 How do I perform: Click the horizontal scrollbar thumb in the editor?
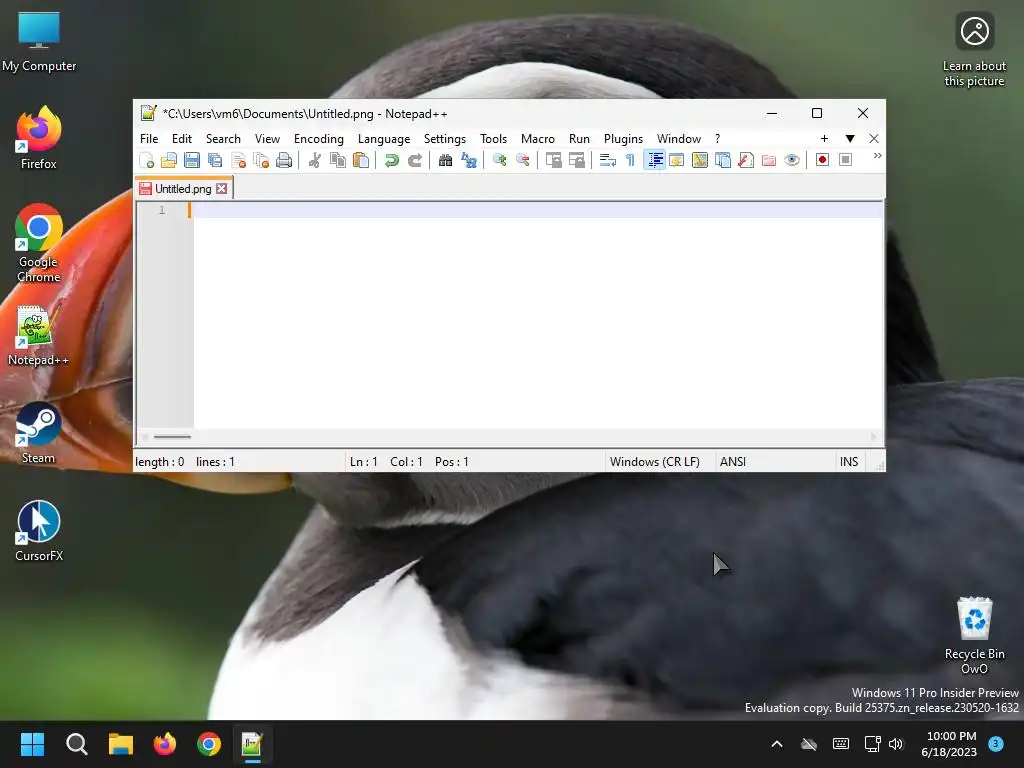point(172,437)
